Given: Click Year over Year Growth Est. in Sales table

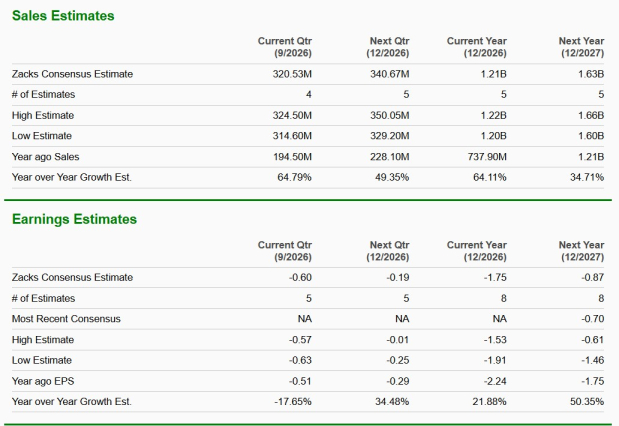Looking at the screenshot, I should [71, 177].
